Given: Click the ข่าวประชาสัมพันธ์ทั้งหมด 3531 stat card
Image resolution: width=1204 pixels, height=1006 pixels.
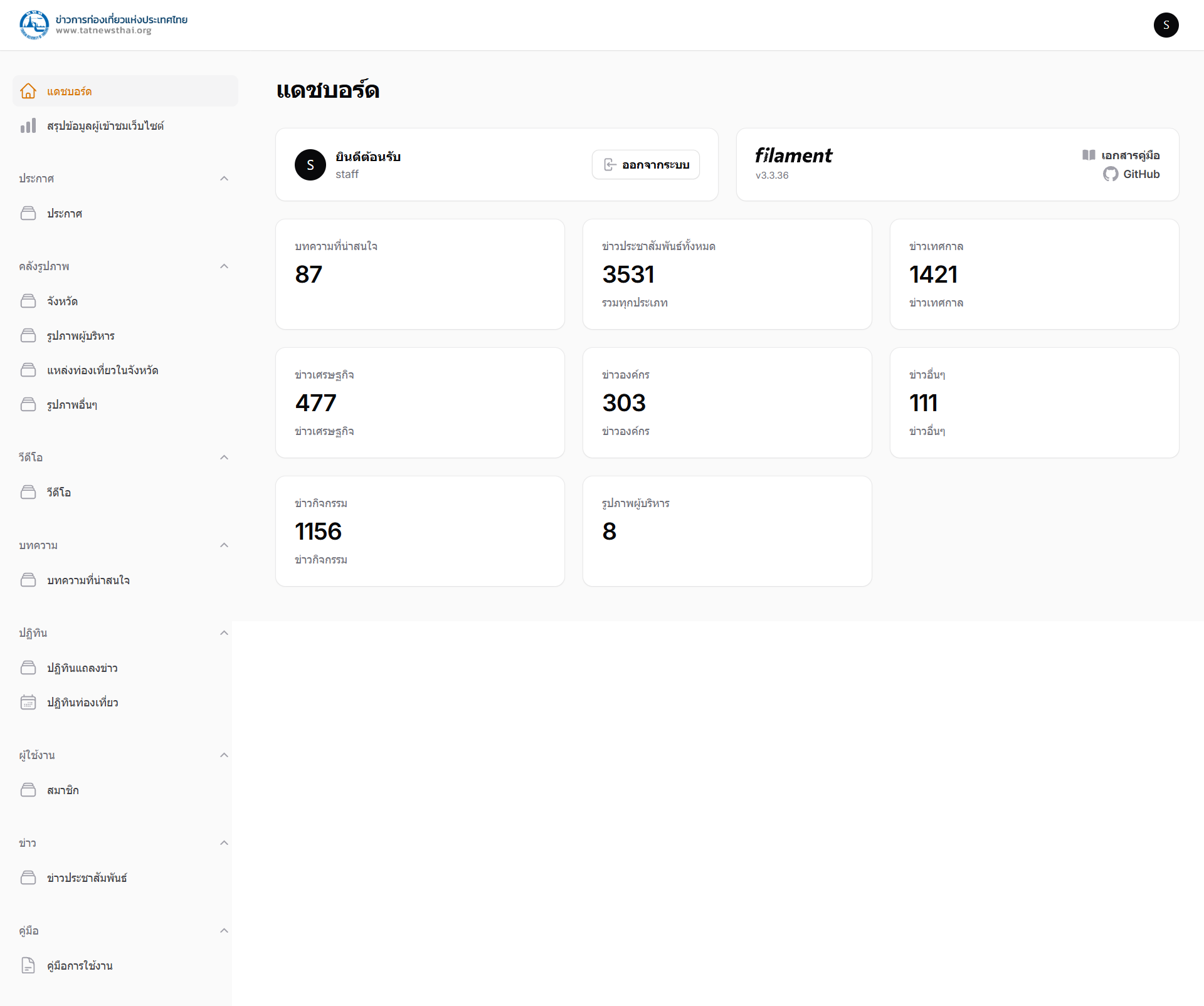Looking at the screenshot, I should (x=727, y=274).
